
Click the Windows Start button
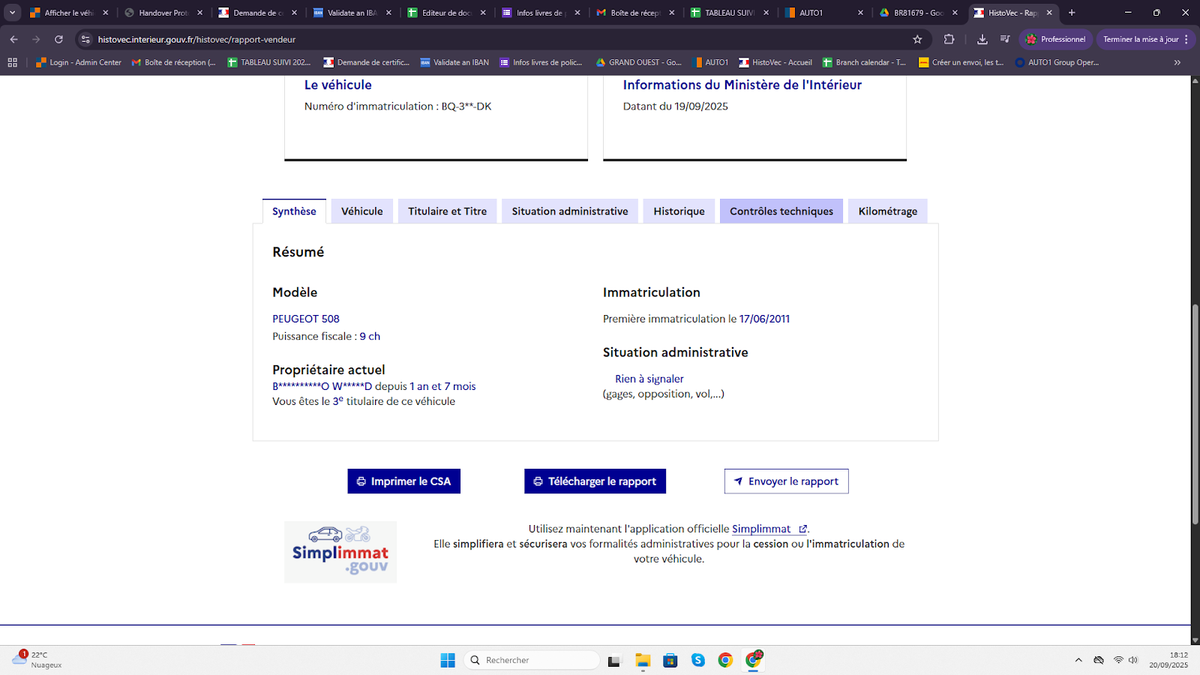(447, 660)
